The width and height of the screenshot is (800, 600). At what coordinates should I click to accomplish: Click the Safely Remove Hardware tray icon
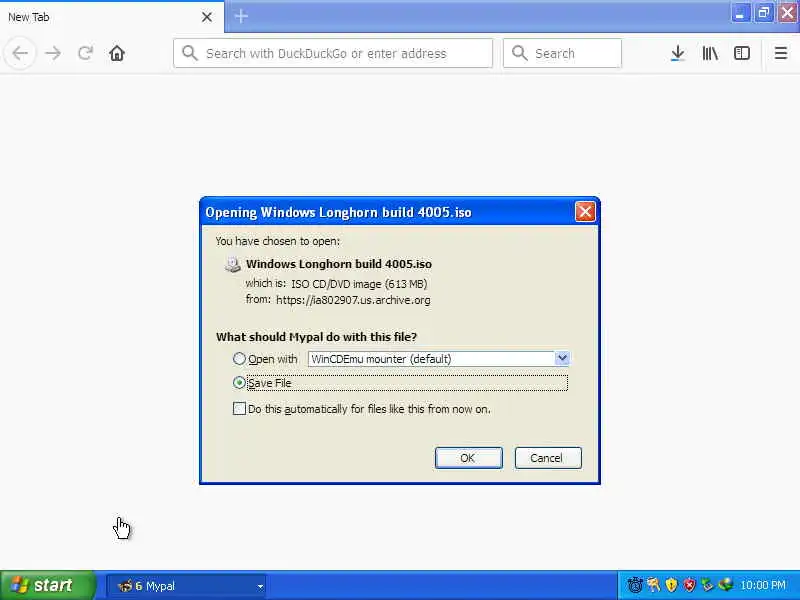[707, 585]
